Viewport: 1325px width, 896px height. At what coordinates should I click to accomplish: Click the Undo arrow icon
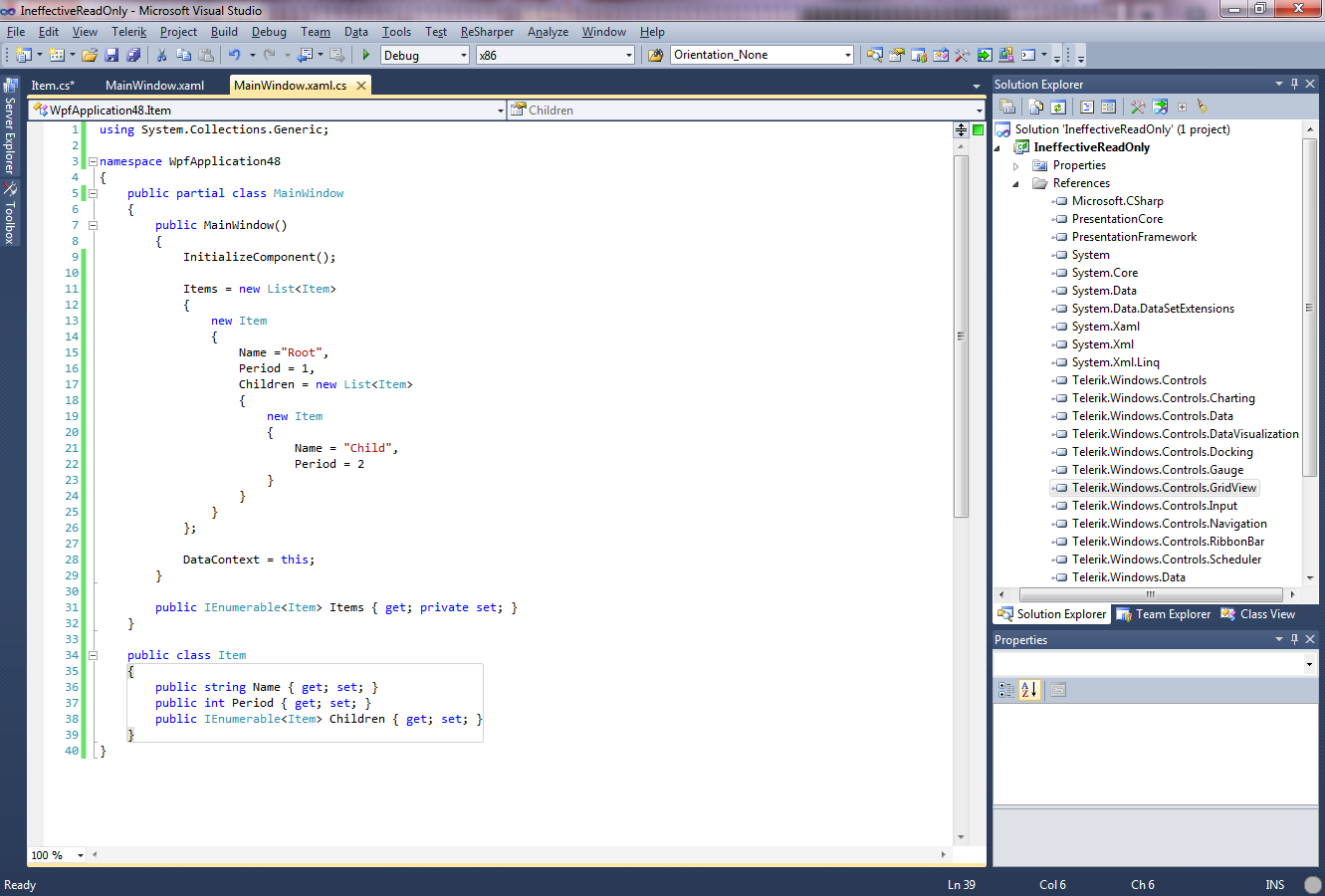pyautogui.click(x=234, y=56)
